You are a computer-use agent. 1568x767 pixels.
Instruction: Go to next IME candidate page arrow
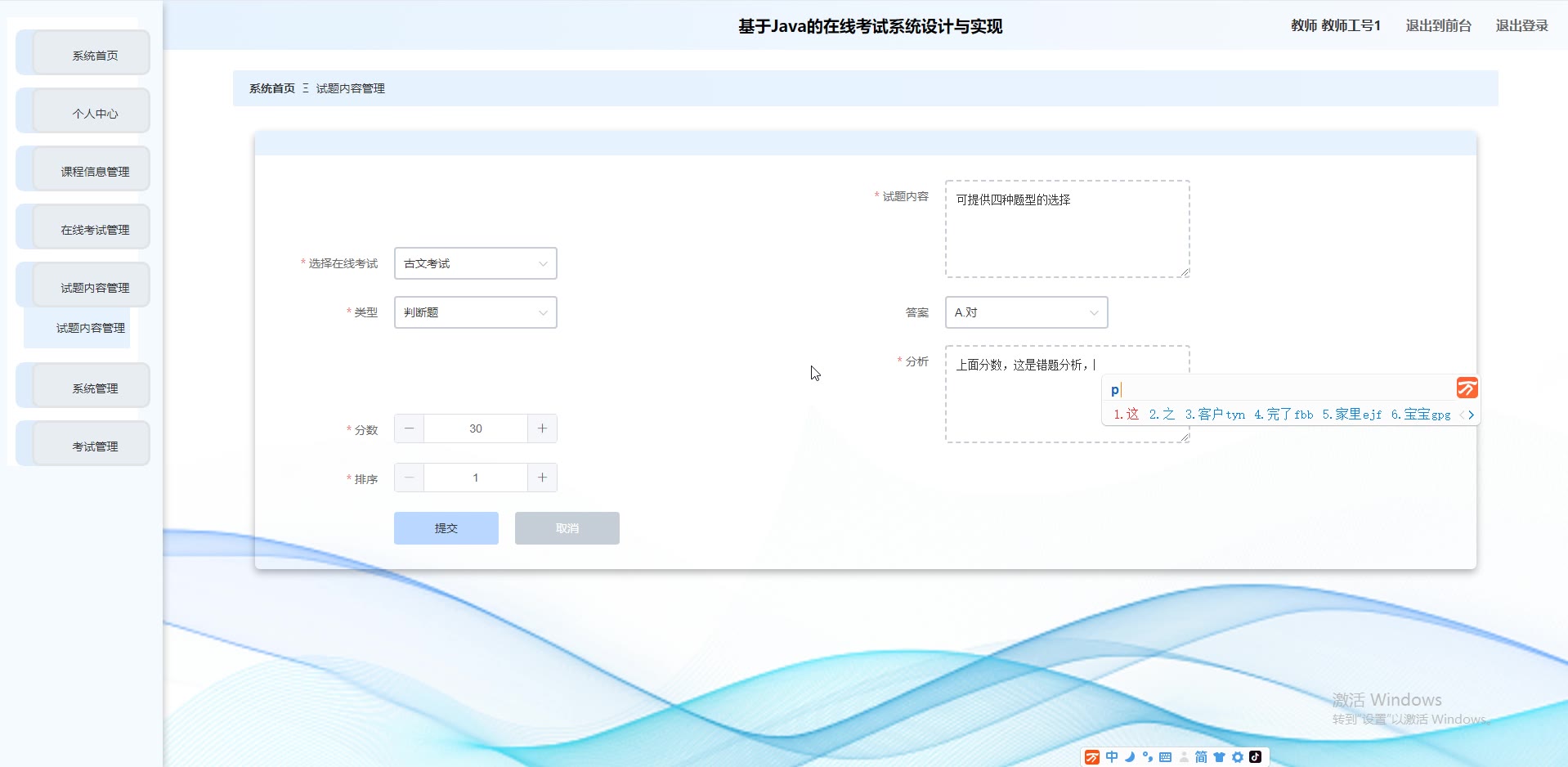[x=1472, y=415]
